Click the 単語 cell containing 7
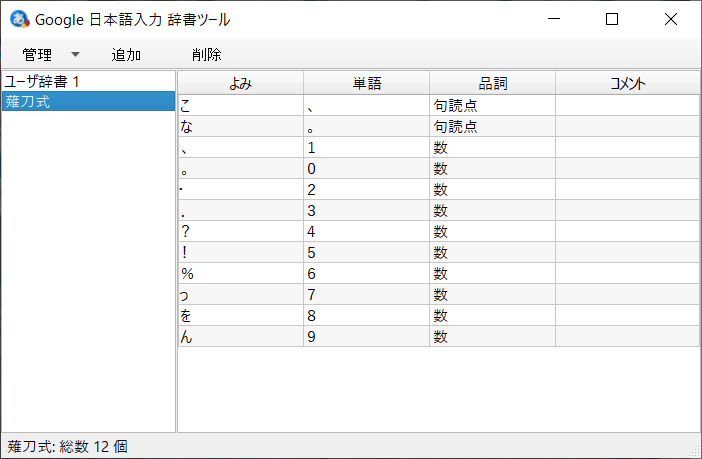This screenshot has height=459, width=702. pos(367,295)
